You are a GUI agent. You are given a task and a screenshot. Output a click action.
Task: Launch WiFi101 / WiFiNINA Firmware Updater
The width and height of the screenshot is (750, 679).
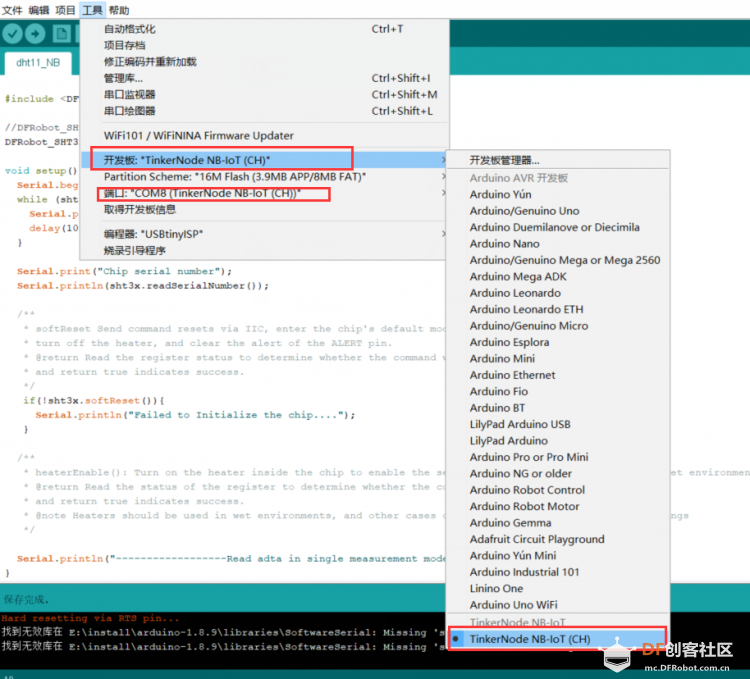point(265,136)
